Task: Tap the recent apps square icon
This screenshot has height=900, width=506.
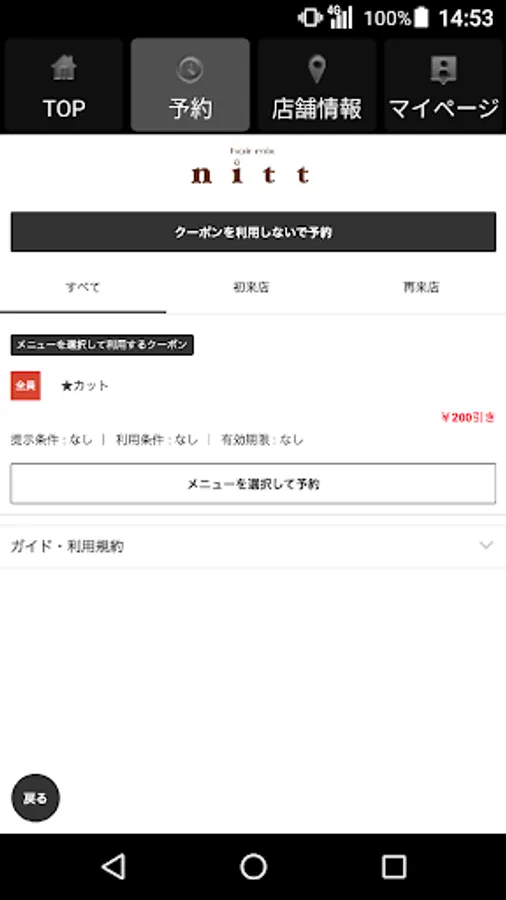Action: tap(394, 866)
